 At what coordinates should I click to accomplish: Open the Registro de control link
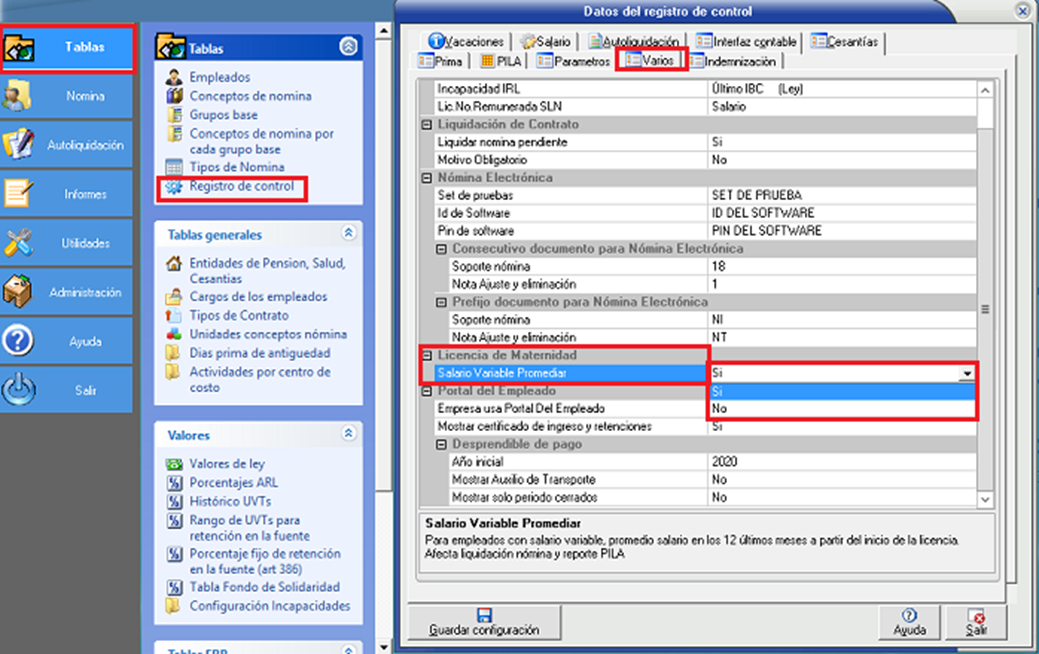(241, 186)
